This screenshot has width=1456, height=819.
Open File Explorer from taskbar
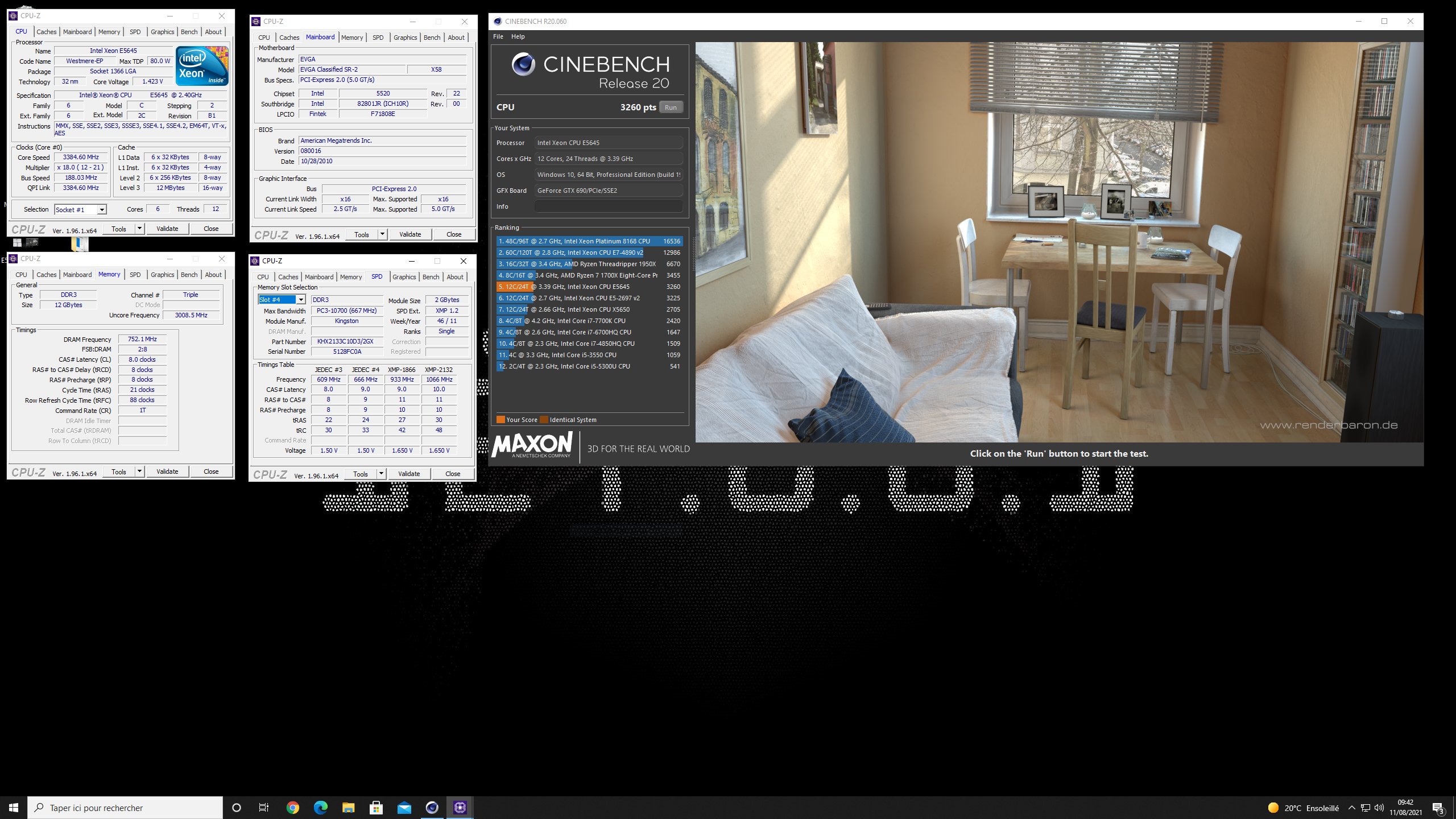point(349,808)
